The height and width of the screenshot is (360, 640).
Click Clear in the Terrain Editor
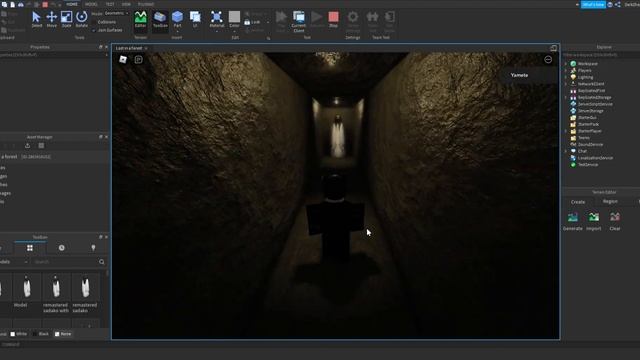click(x=615, y=221)
